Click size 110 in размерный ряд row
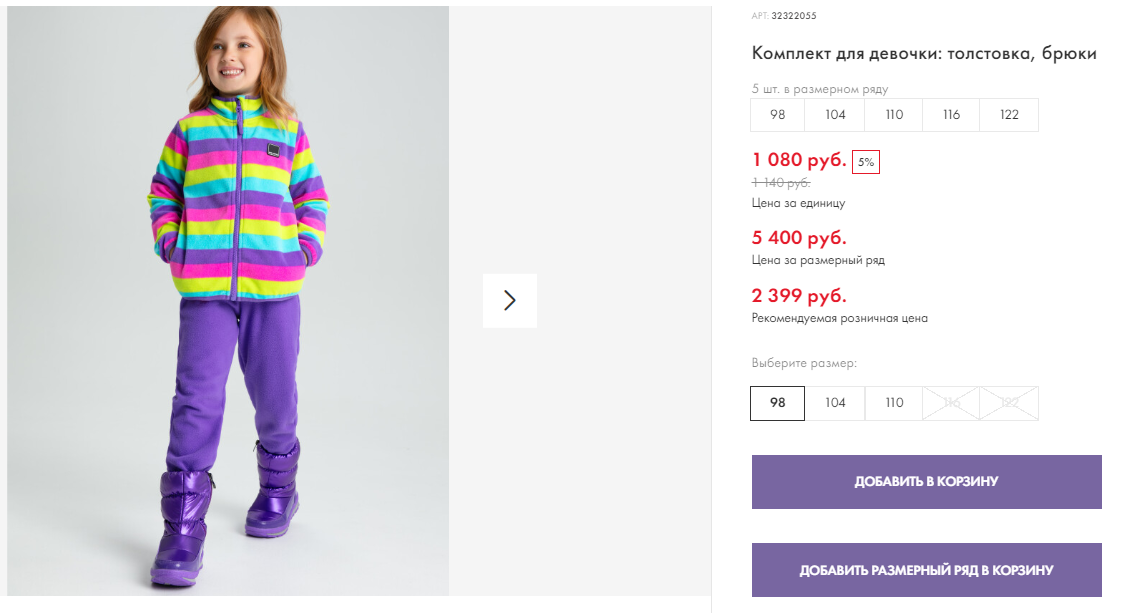 pyautogui.click(x=894, y=115)
